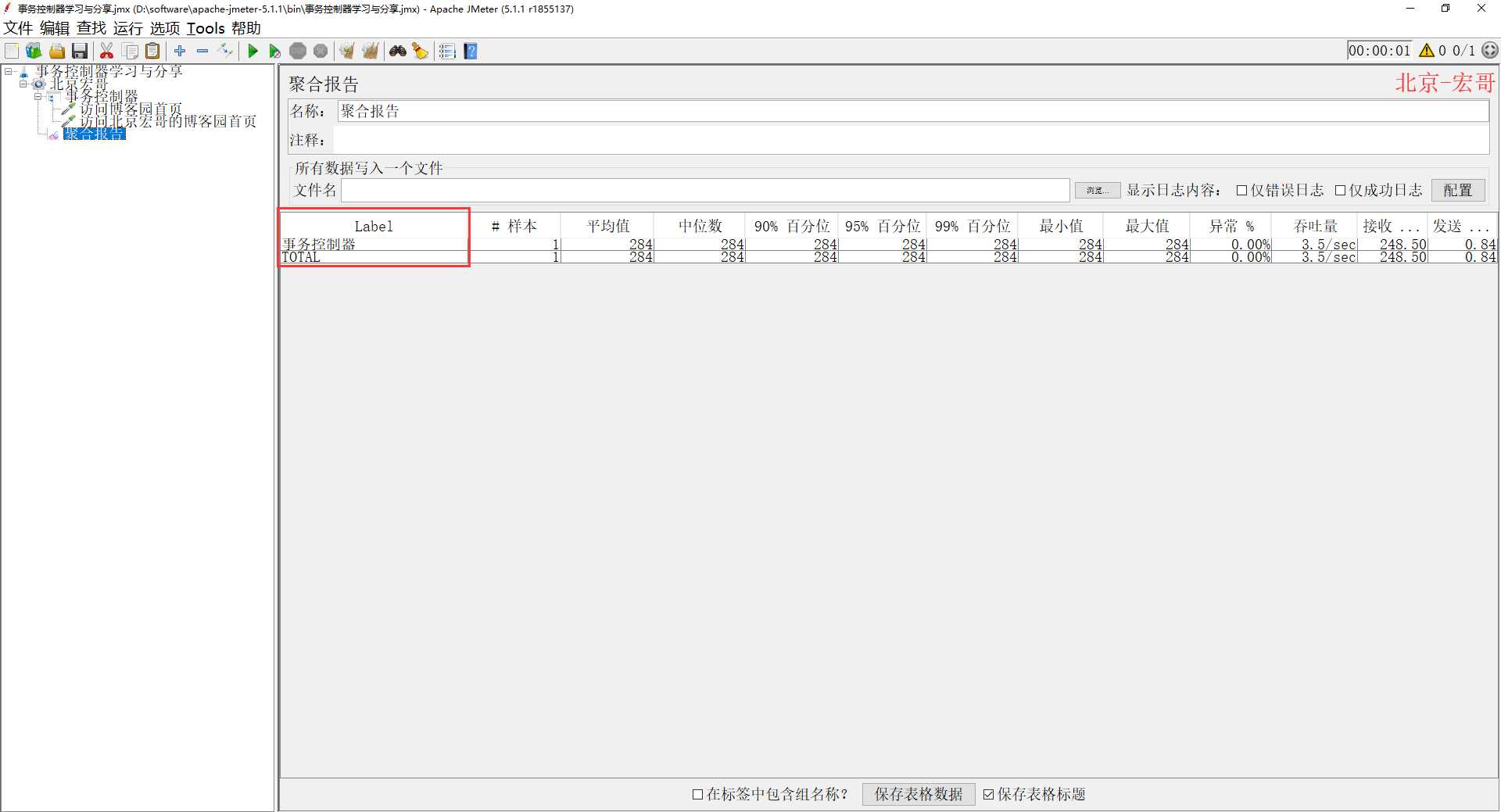This screenshot has width=1501, height=812.
Task: Click the 95% 百分位 column header
Action: 882,226
